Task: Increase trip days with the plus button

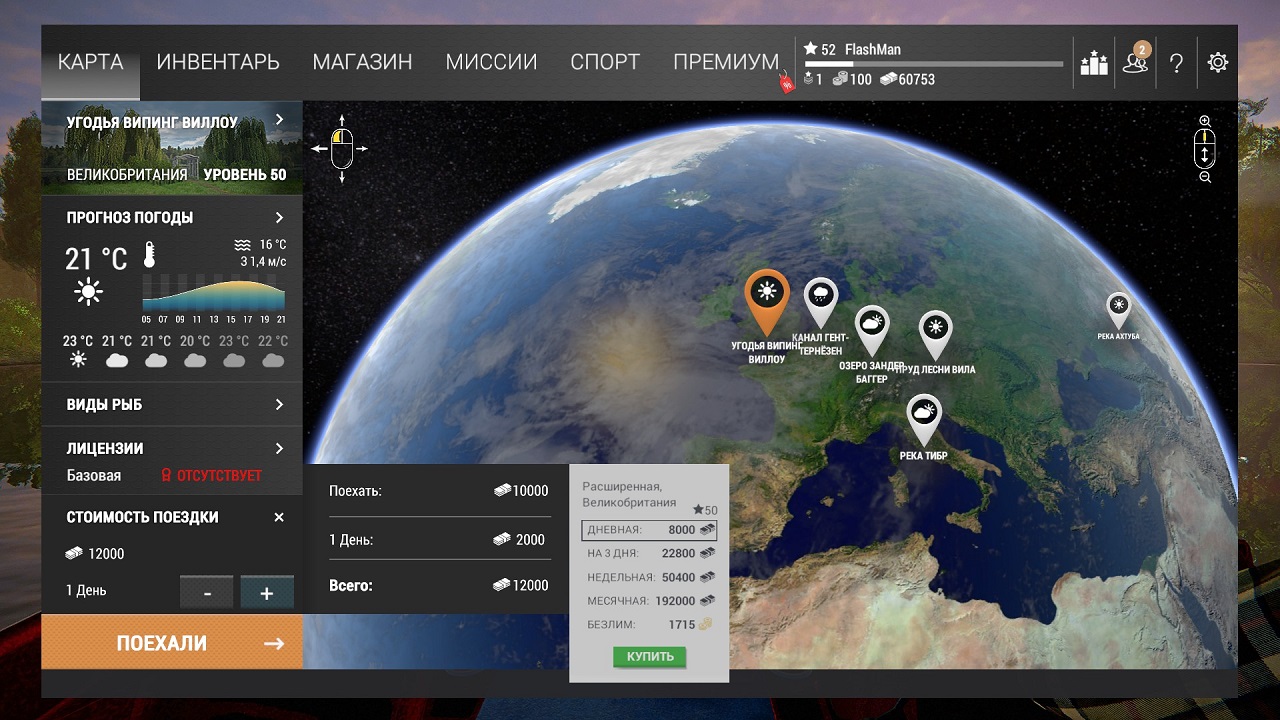Action: pyautogui.click(x=267, y=593)
